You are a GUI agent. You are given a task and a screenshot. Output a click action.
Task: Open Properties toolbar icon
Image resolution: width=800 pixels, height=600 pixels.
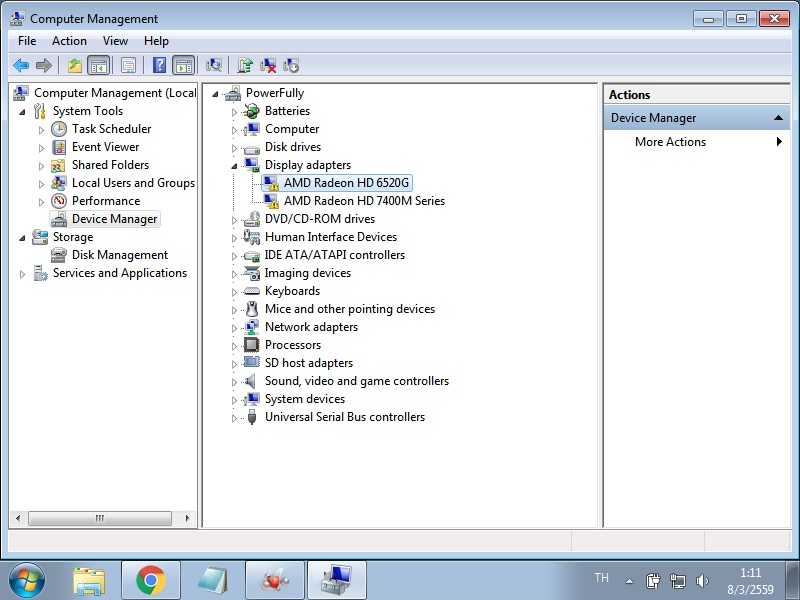coord(128,66)
